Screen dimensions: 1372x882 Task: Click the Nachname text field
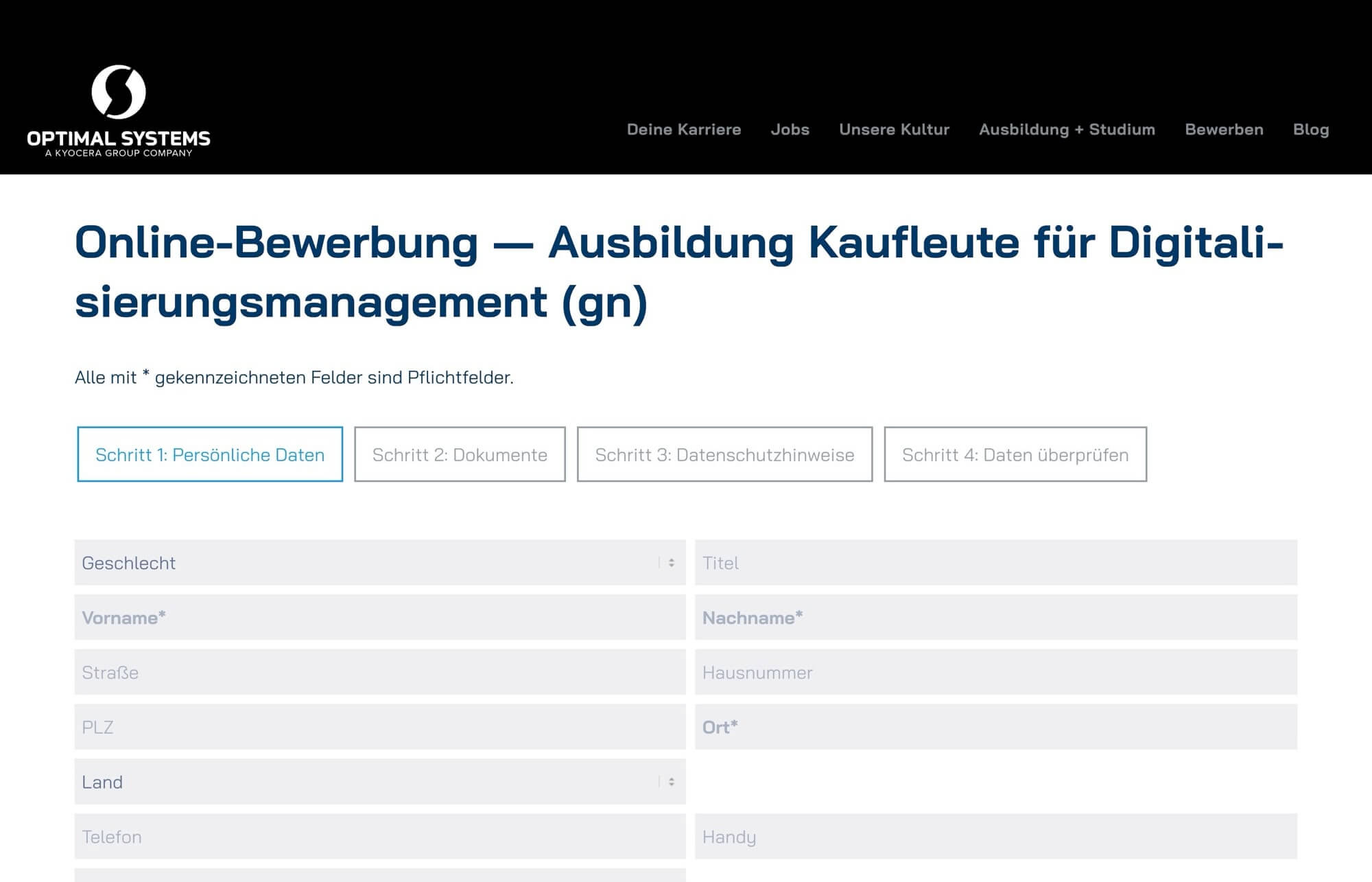[995, 618]
